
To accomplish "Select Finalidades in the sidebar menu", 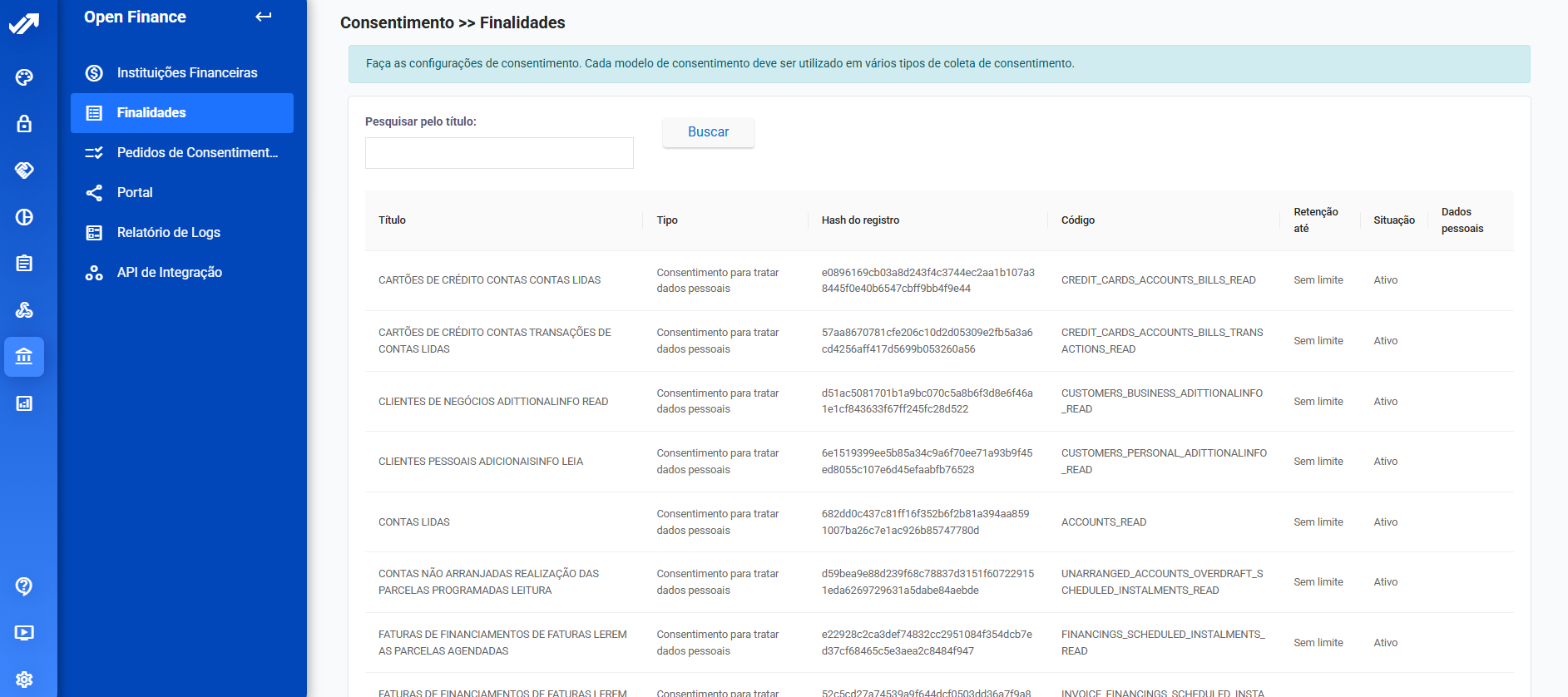I will pos(181,113).
